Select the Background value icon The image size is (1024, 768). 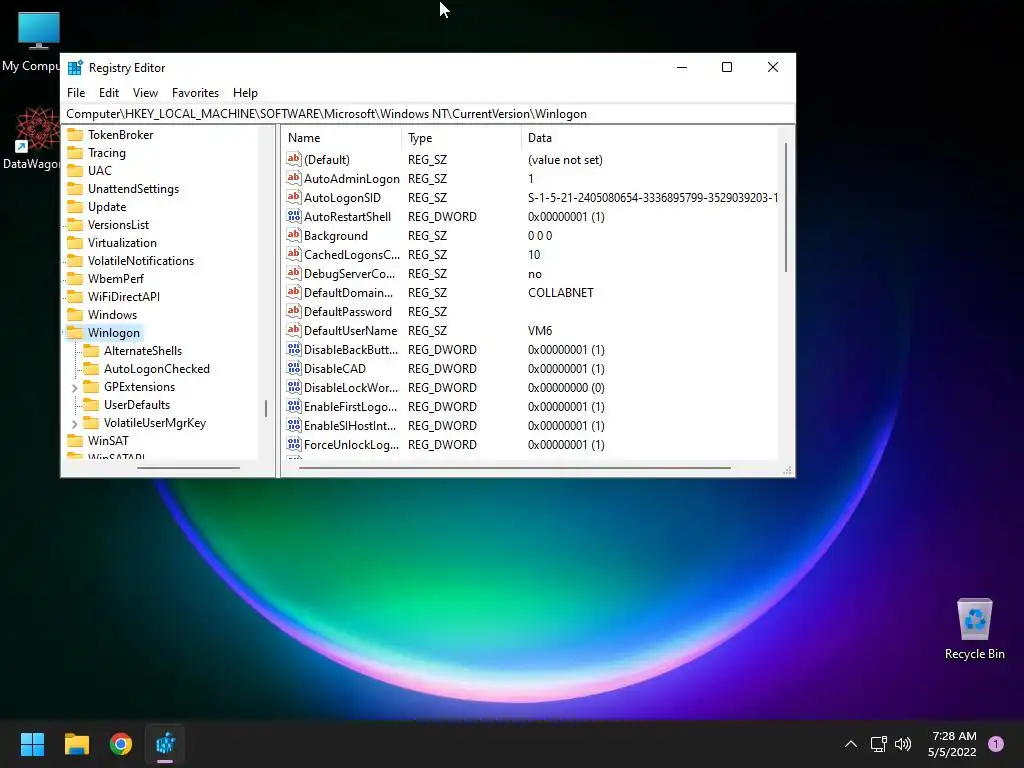pyautogui.click(x=294, y=235)
